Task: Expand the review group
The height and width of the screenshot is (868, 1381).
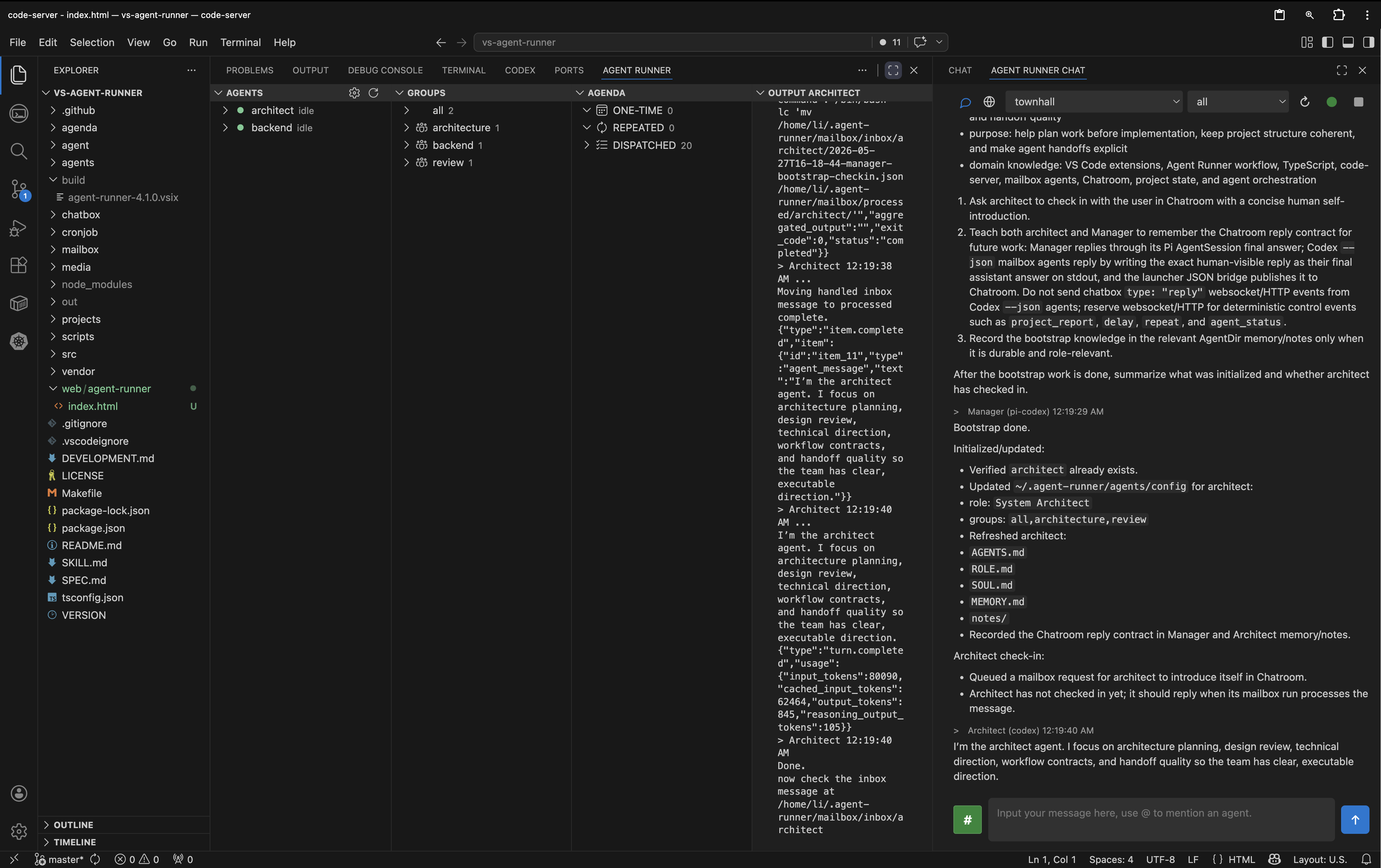Action: [407, 163]
